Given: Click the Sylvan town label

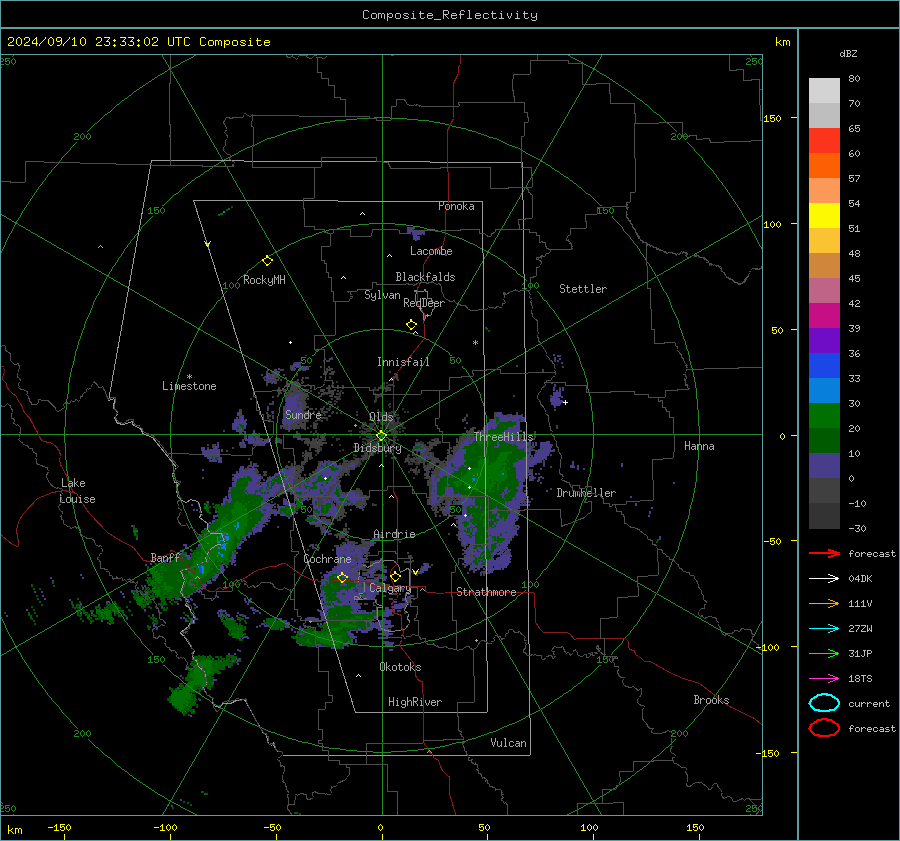Looking at the screenshot, I should click(382, 295).
